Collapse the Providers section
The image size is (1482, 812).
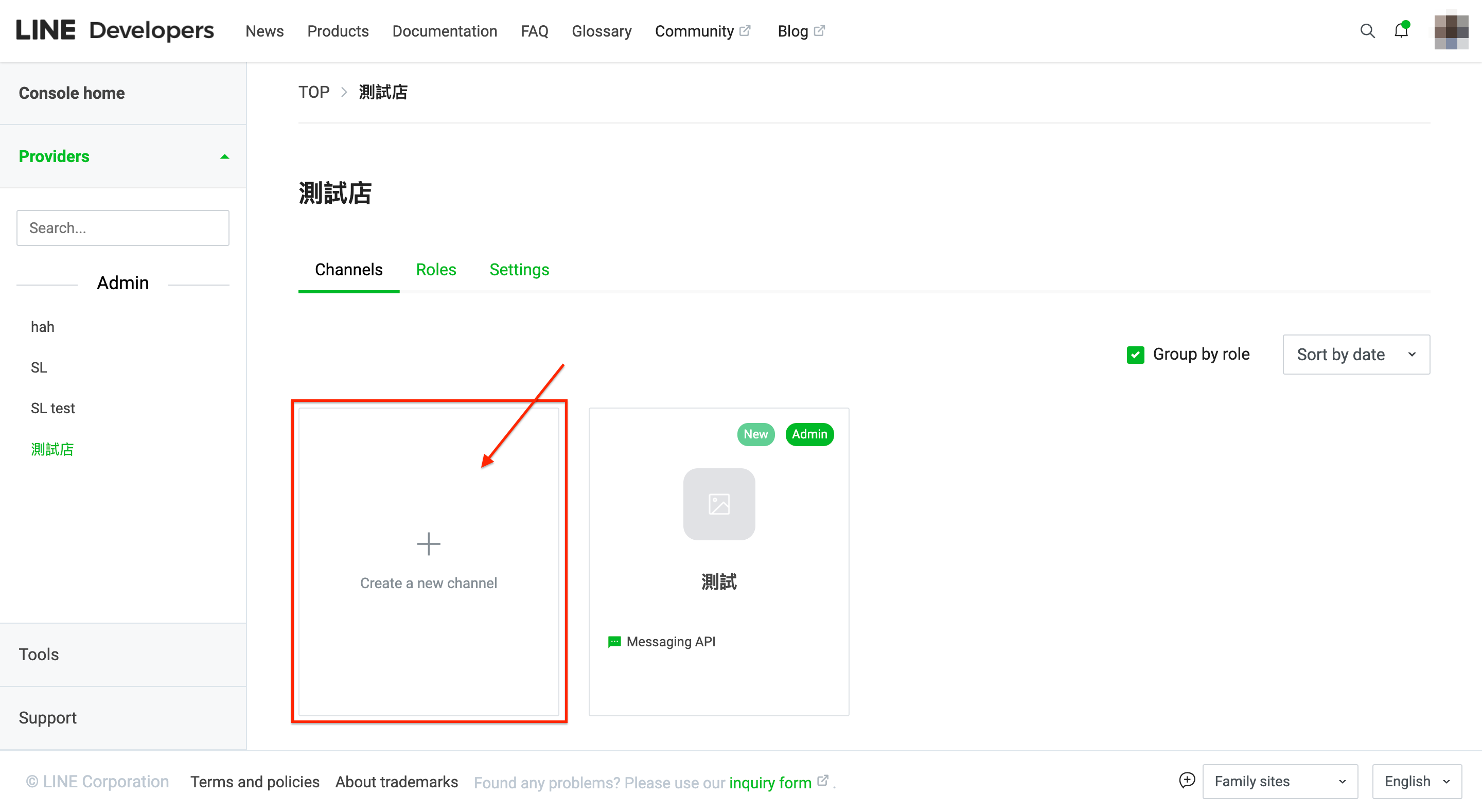pos(224,156)
